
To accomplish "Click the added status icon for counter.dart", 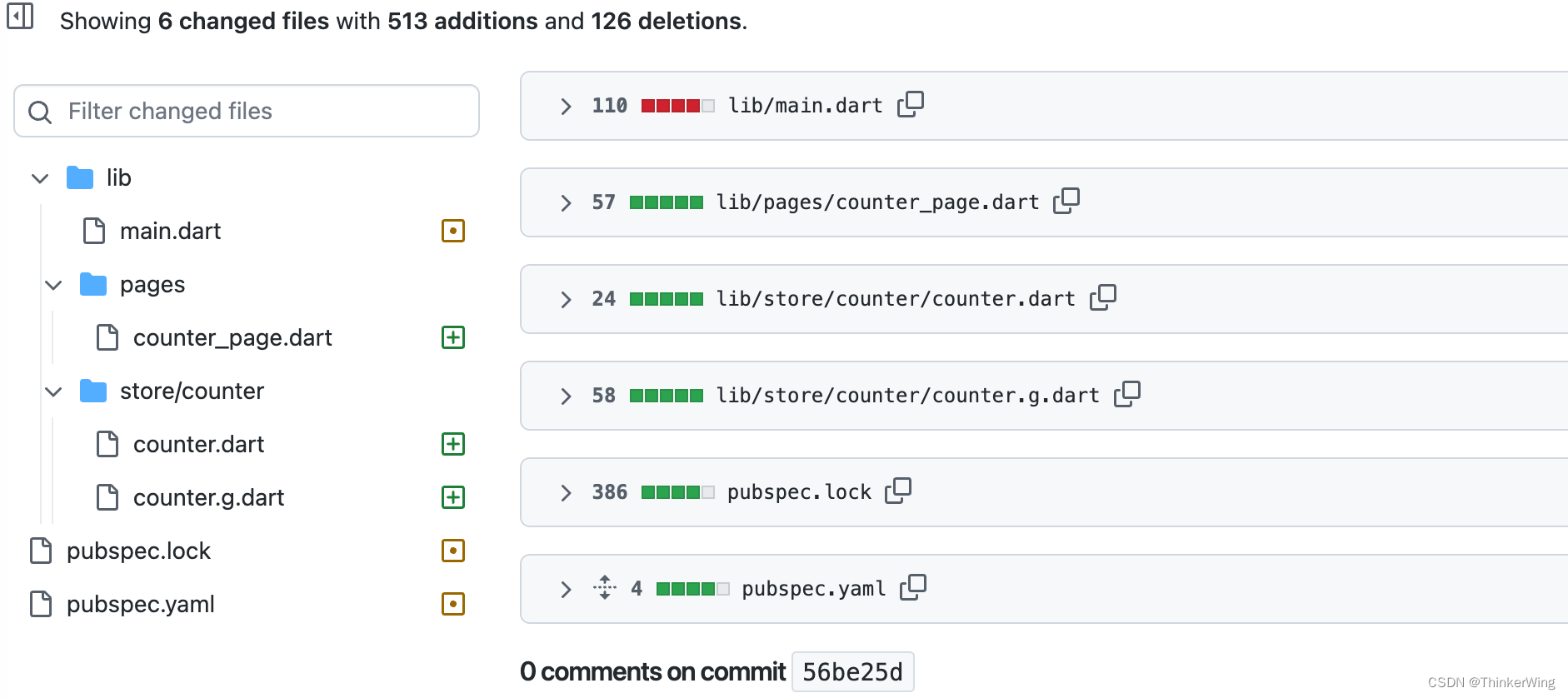I will 453,444.
